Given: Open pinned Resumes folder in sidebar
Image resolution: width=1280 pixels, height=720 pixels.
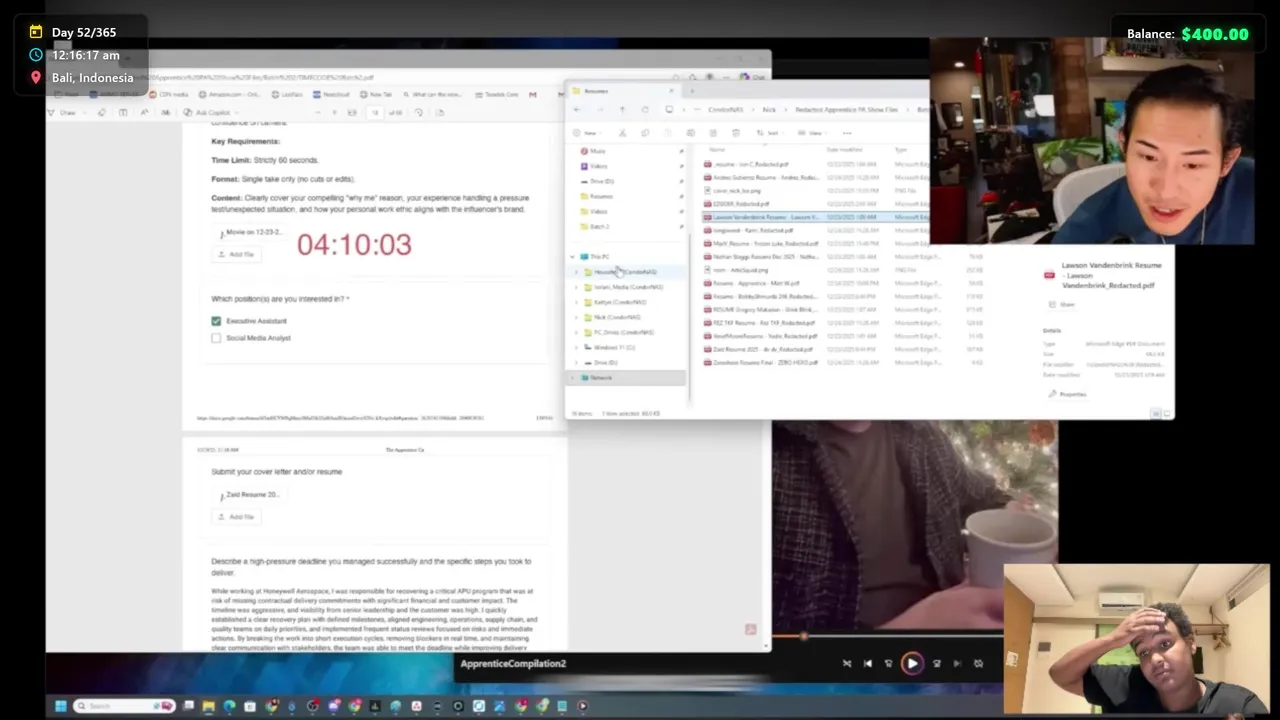Looking at the screenshot, I should (x=601, y=196).
